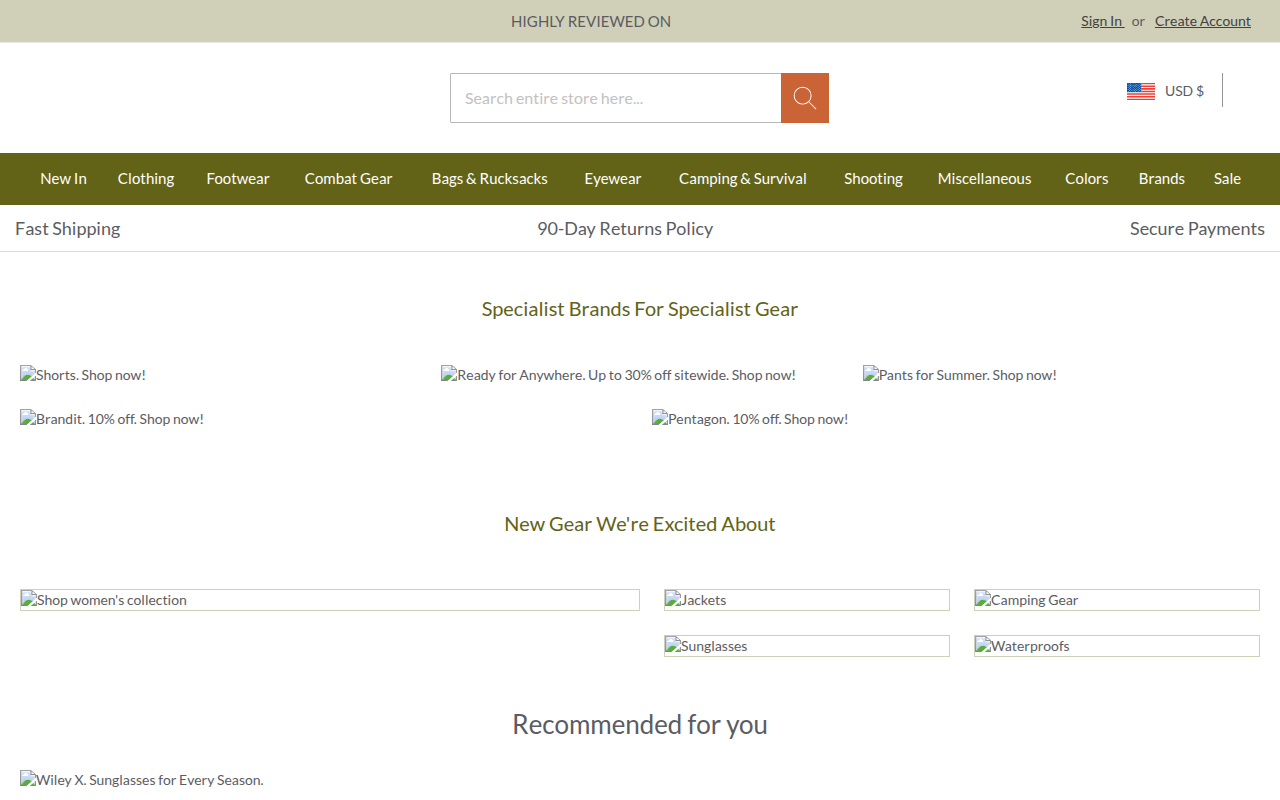Click the Sunglasses tile
This screenshot has height=800, width=1280.
click(807, 646)
